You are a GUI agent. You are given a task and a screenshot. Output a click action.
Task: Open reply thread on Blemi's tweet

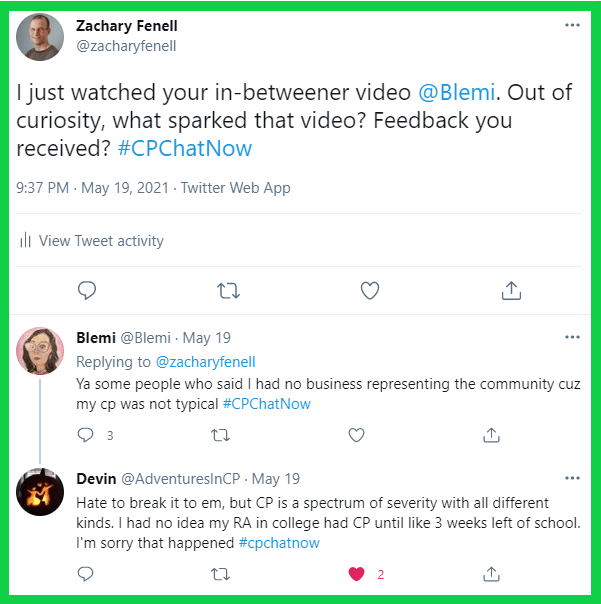85,435
